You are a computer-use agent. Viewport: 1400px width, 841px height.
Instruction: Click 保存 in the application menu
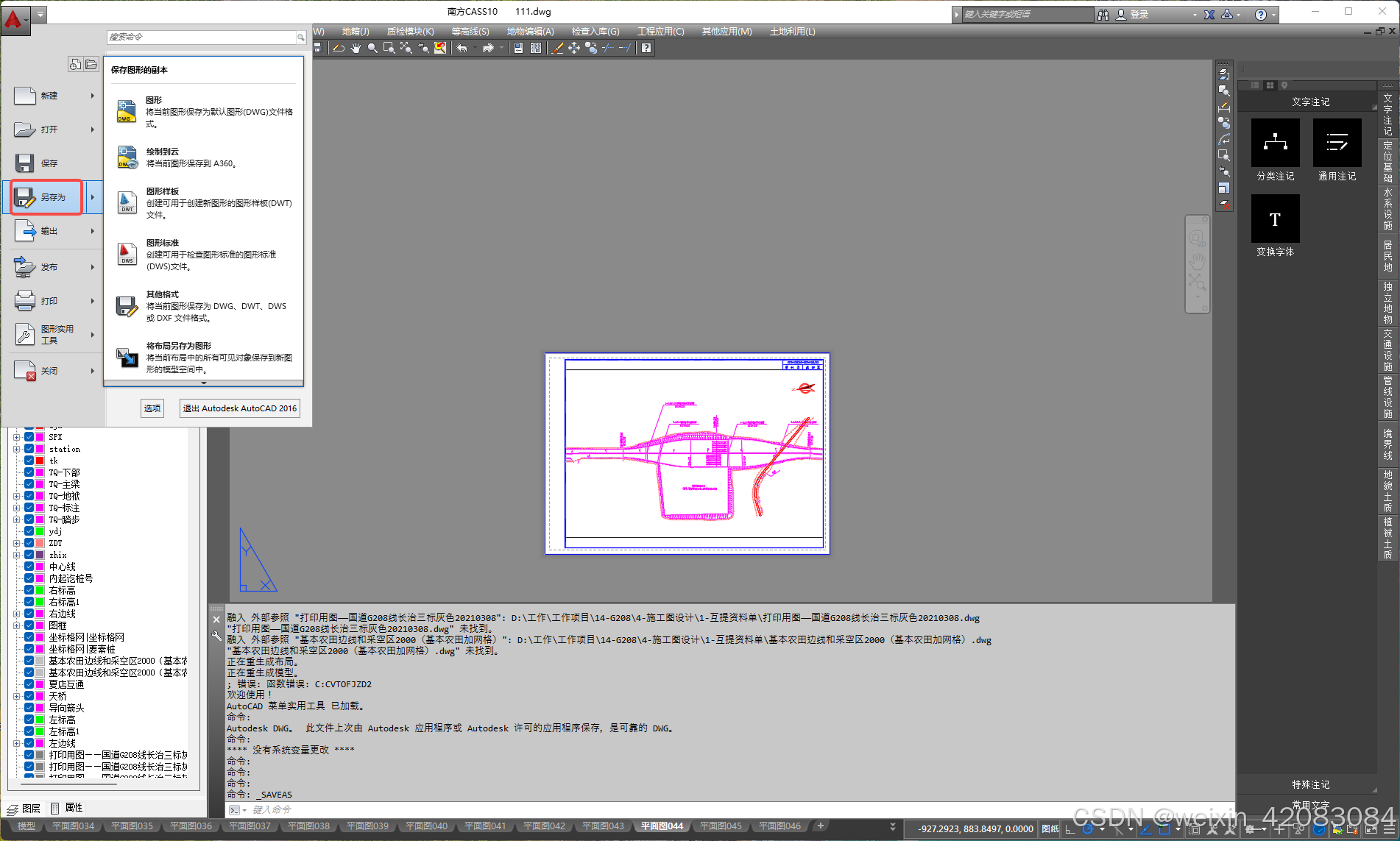[49, 163]
